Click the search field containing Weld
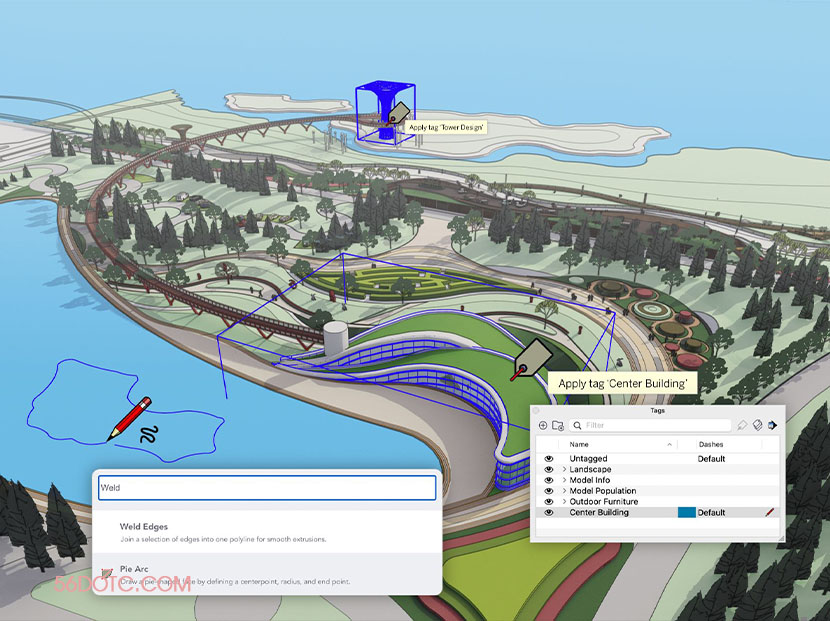The height and width of the screenshot is (621, 830). tap(266, 488)
